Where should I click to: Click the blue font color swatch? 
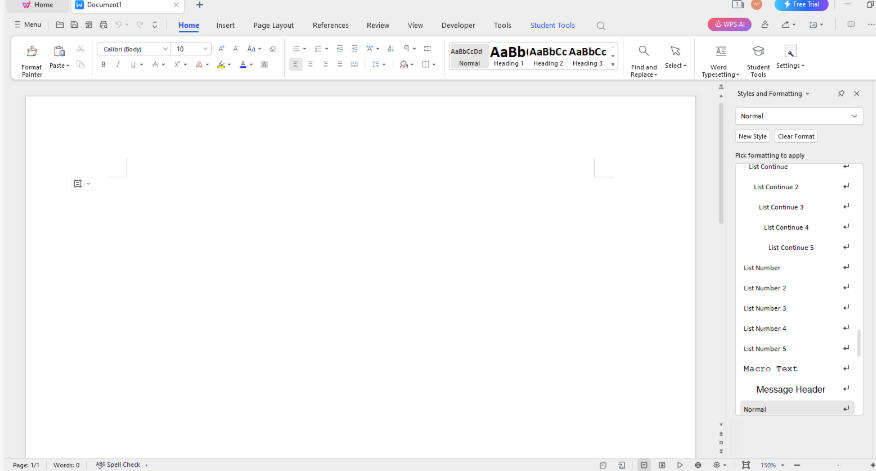click(x=243, y=65)
